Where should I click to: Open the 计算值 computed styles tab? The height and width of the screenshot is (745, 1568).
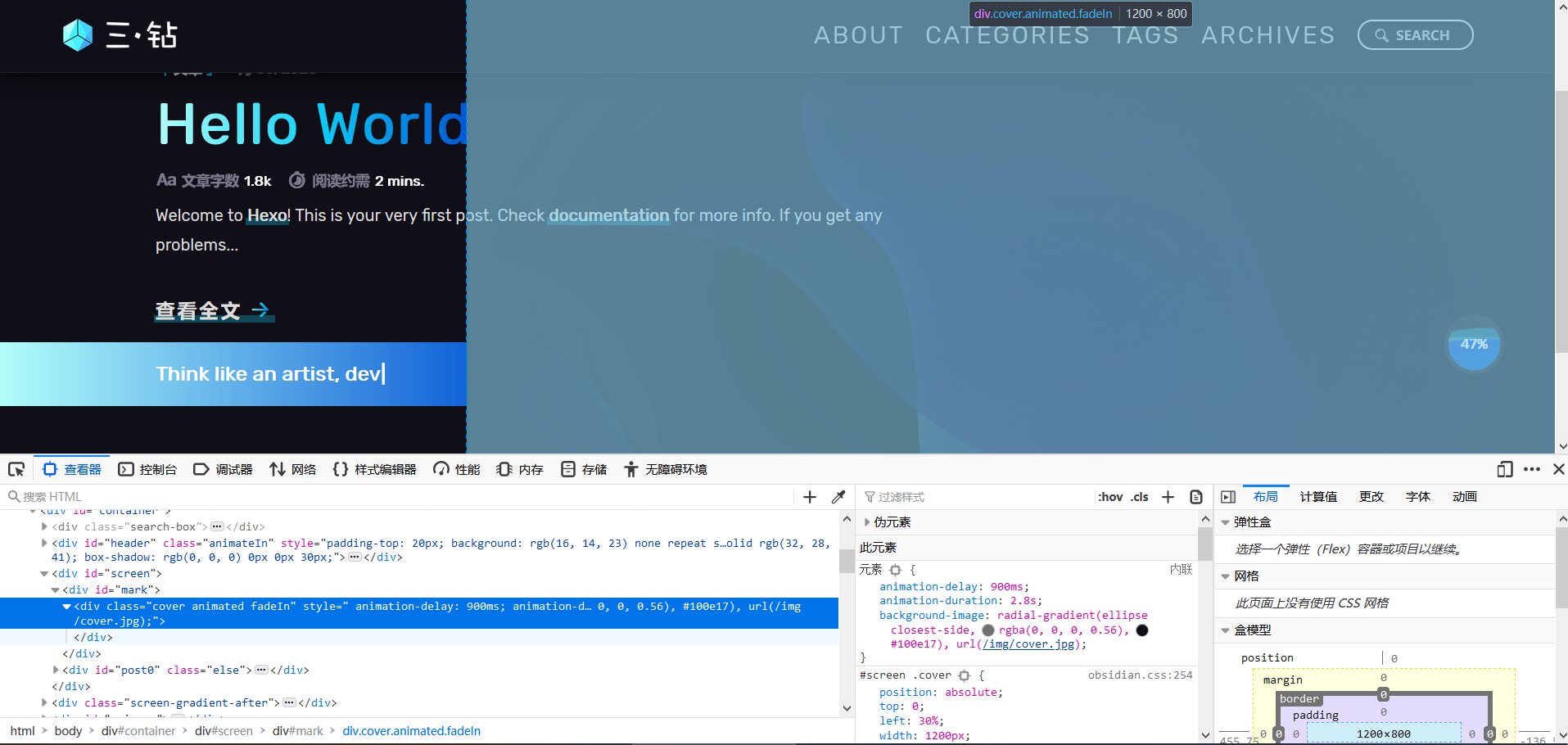(1318, 497)
